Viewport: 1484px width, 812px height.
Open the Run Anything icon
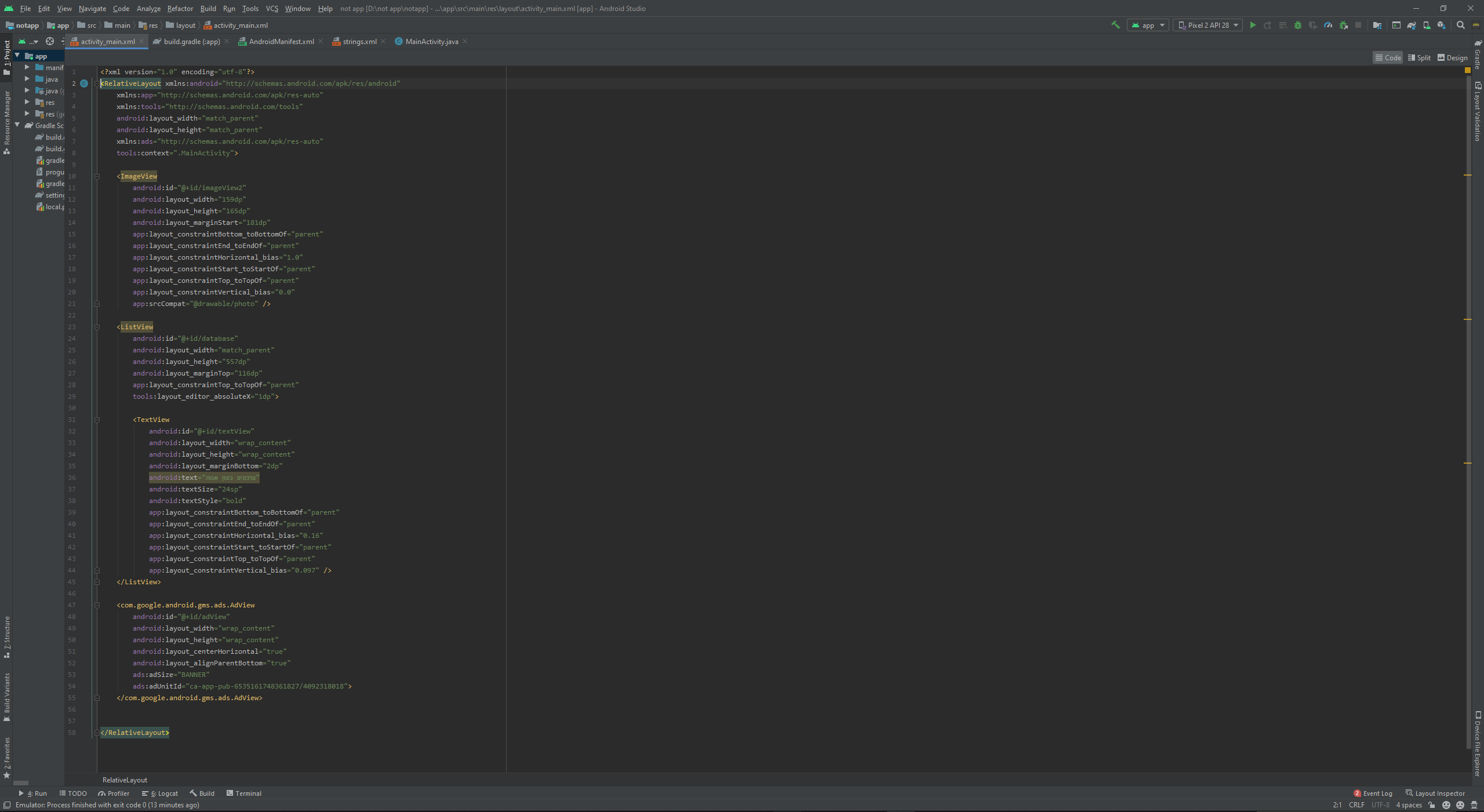[x=1396, y=25]
